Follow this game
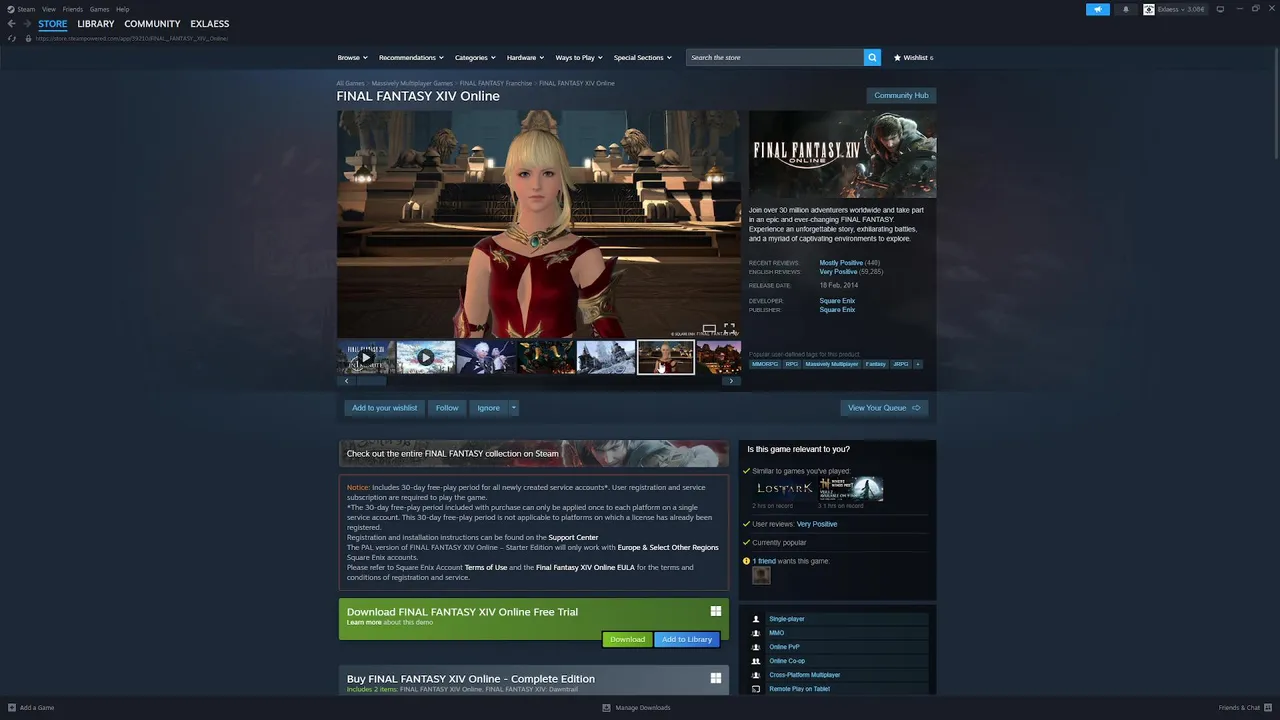Image resolution: width=1280 pixels, height=720 pixels. (x=447, y=408)
